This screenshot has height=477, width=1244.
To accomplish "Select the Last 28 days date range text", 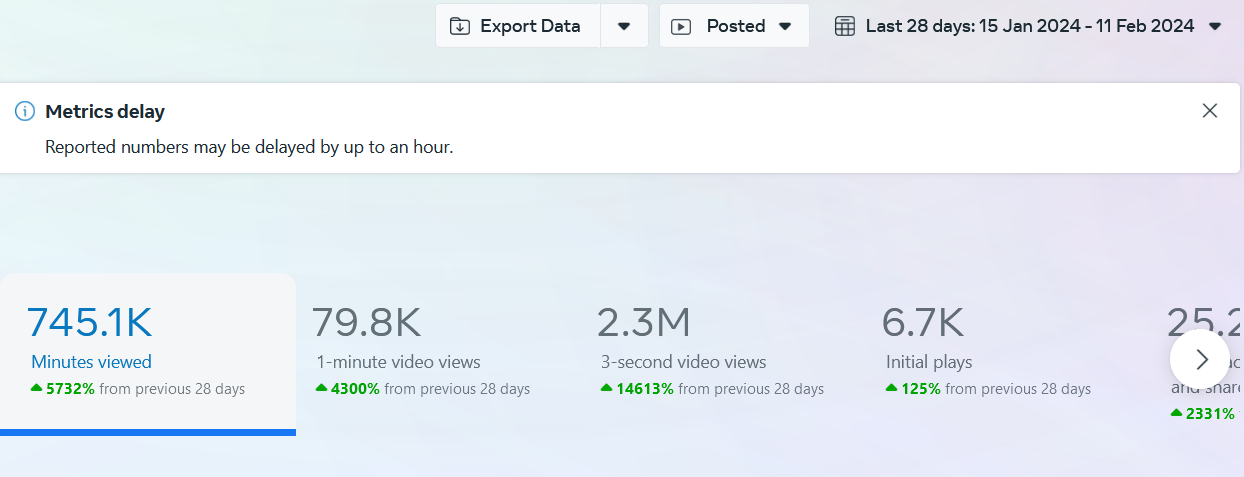I will pos(1029,26).
